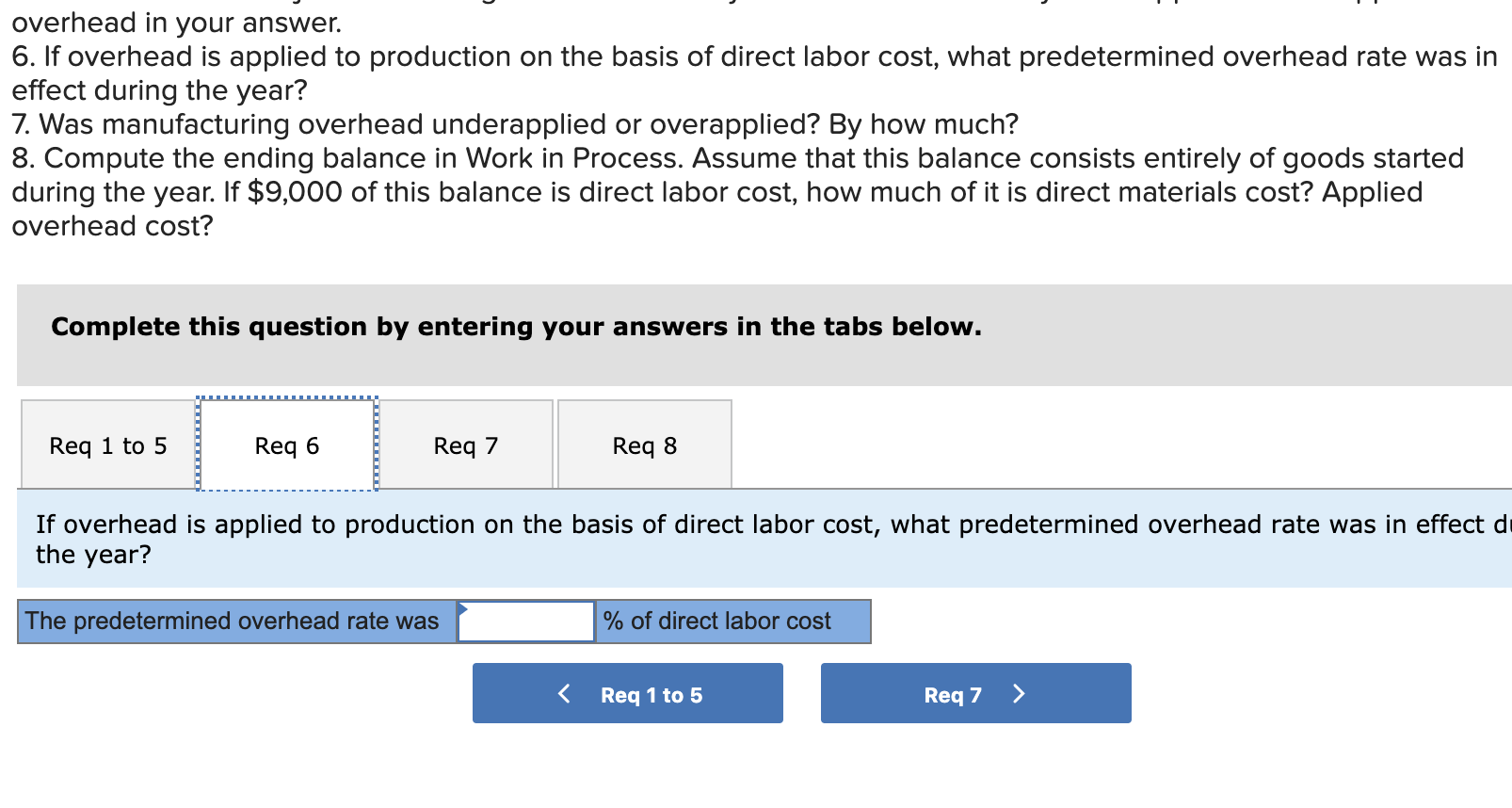Screen dimensions: 1512x808
Task: Select the currently active Req 6 tab
Action: [285, 444]
